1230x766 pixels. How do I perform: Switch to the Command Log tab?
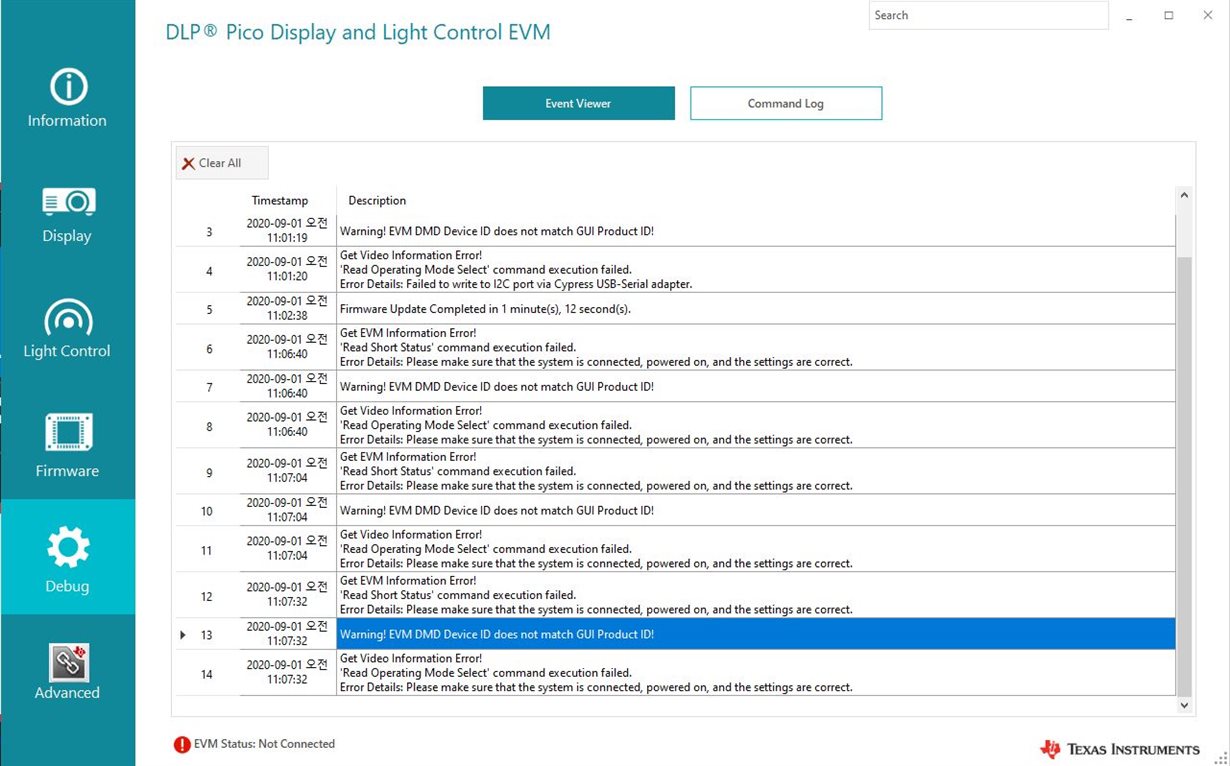[786, 103]
